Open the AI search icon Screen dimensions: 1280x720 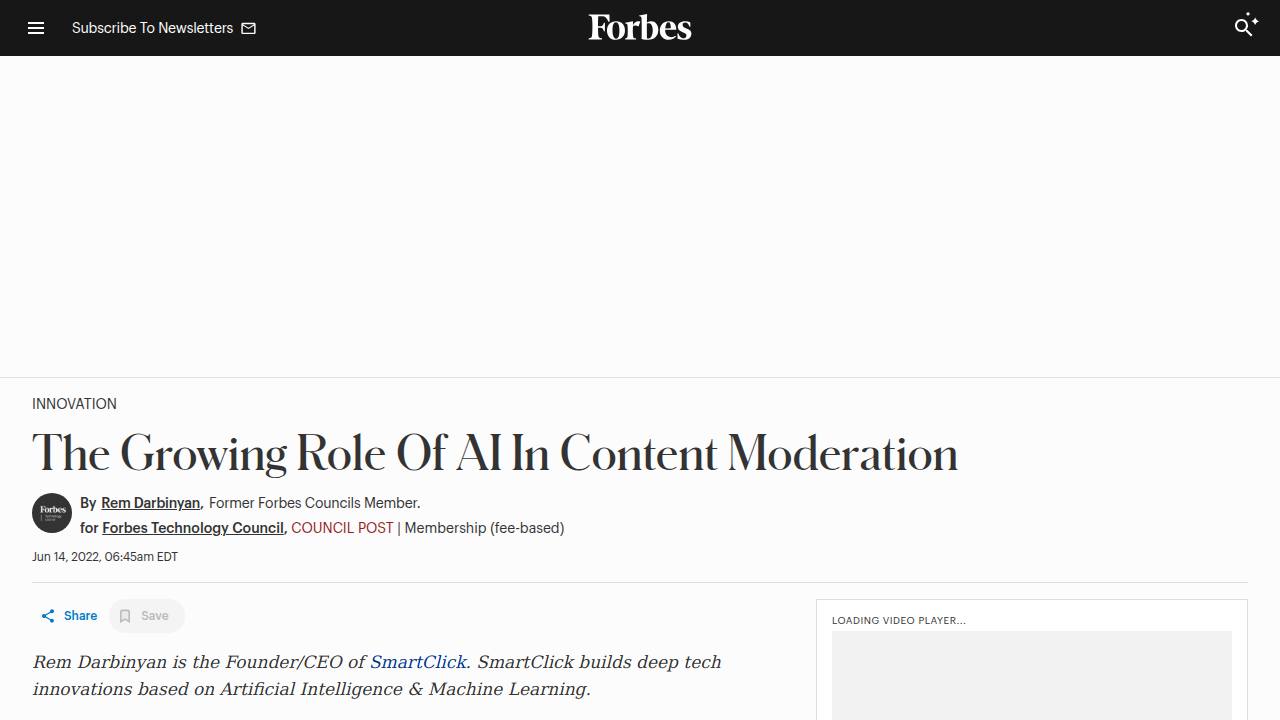point(1246,26)
